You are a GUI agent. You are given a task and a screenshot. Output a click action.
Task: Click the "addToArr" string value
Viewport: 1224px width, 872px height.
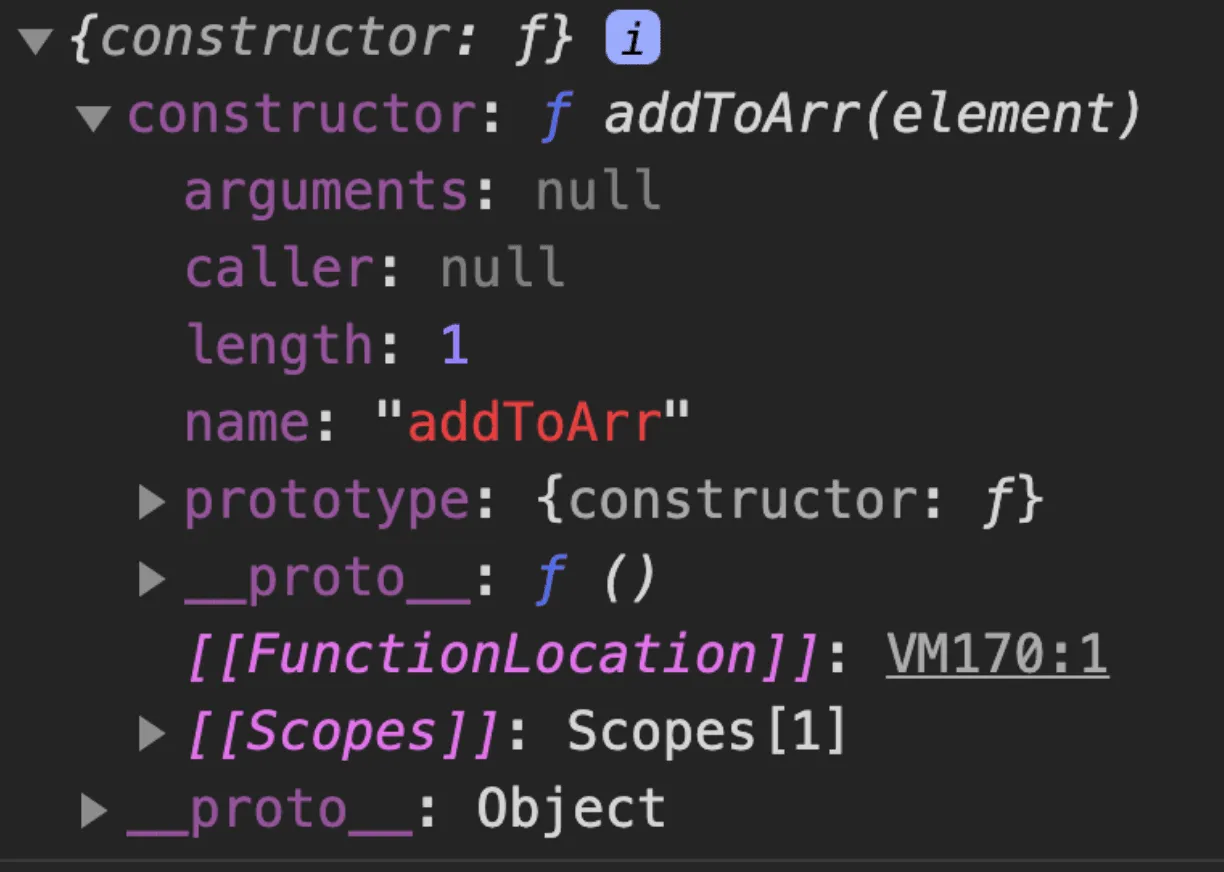click(x=534, y=423)
